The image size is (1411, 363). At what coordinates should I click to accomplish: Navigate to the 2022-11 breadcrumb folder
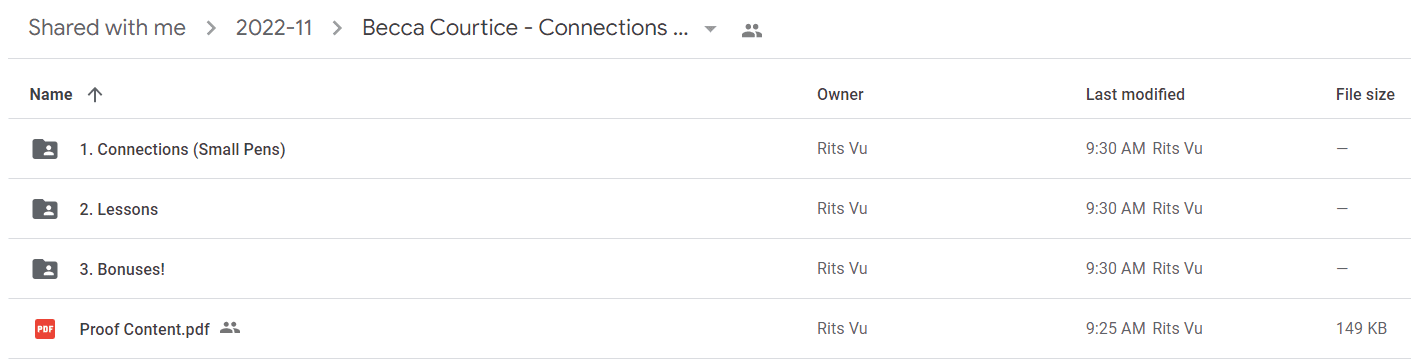274,28
